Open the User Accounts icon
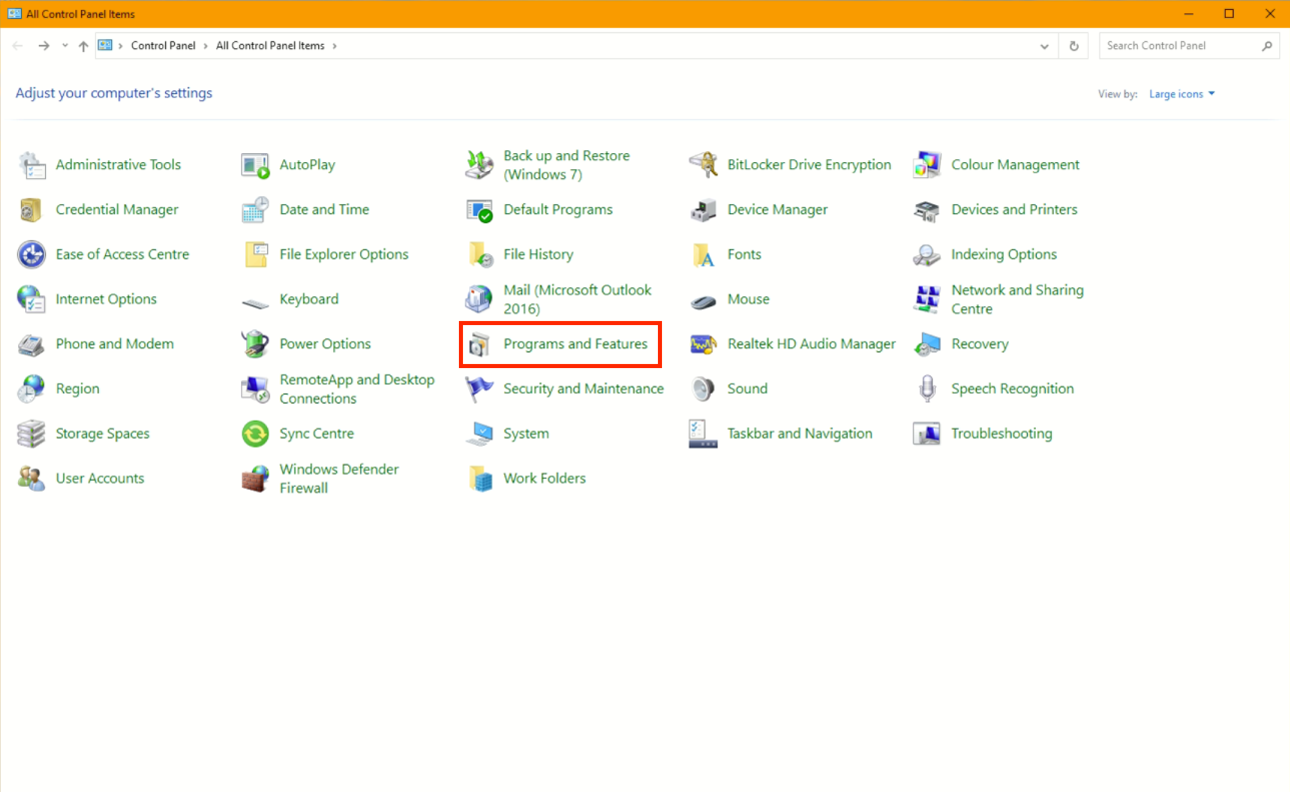The width and height of the screenshot is (1290, 792). pos(32,479)
